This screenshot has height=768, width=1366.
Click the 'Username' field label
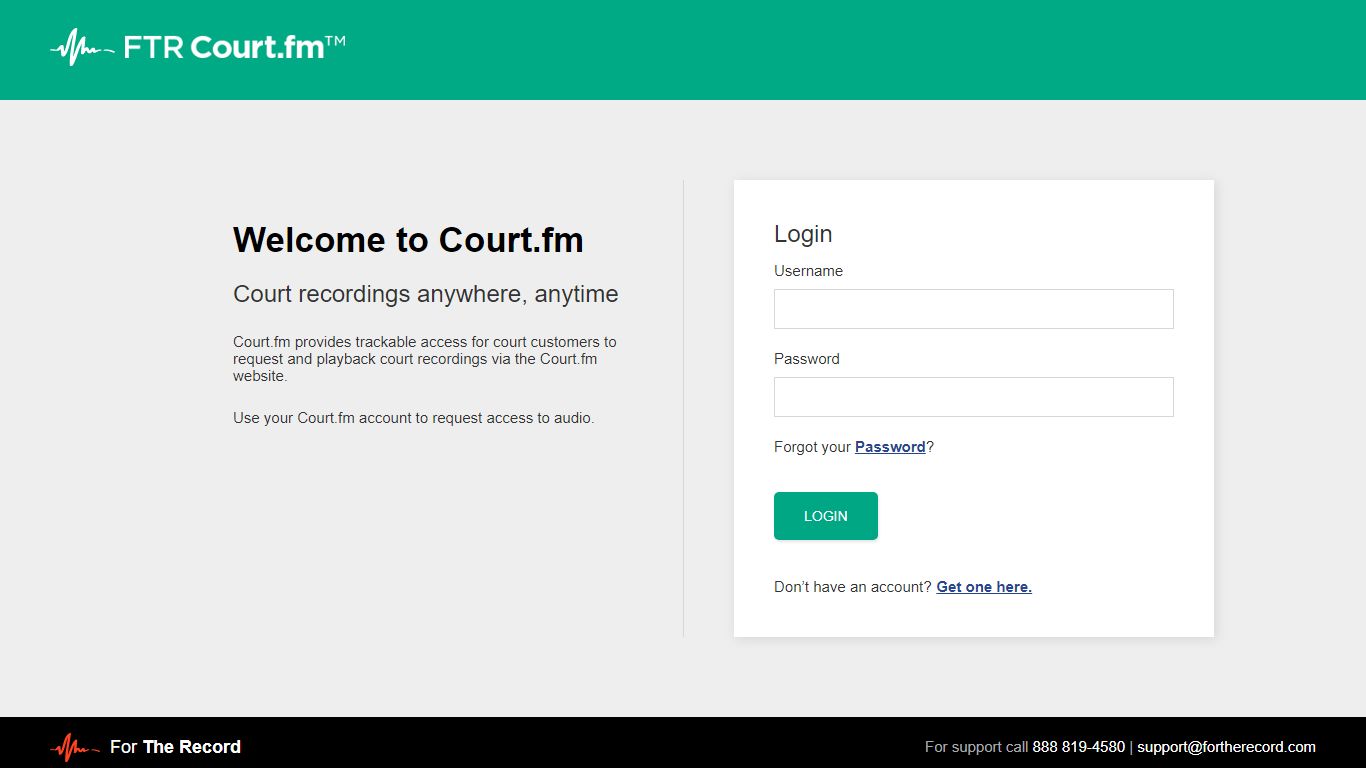point(808,271)
